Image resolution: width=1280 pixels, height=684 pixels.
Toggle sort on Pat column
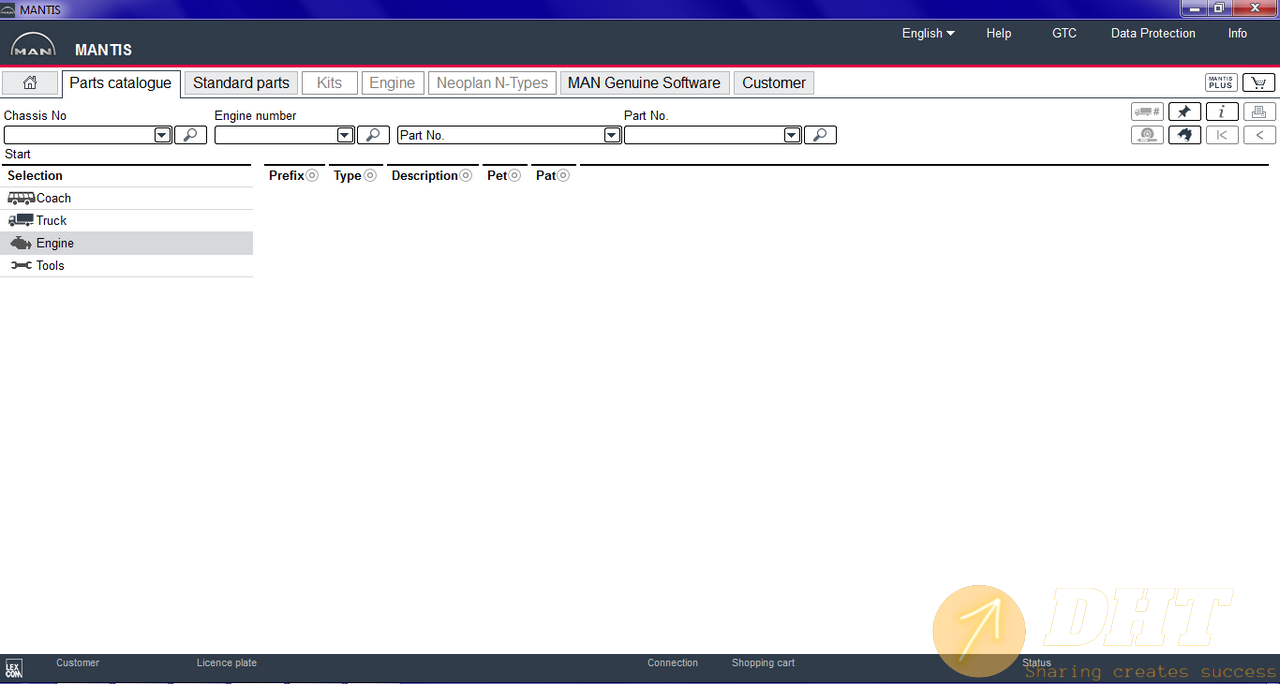(564, 176)
